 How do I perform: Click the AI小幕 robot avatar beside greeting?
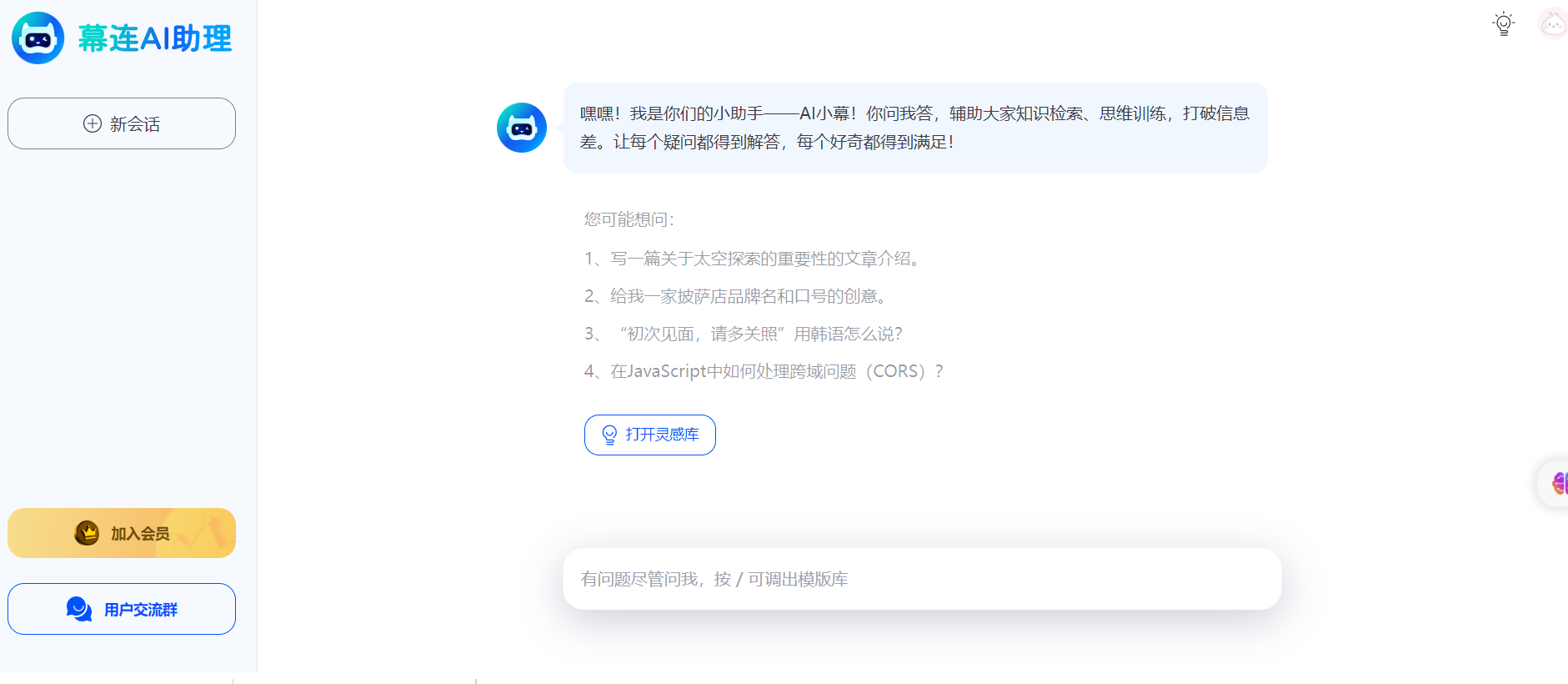coord(522,128)
